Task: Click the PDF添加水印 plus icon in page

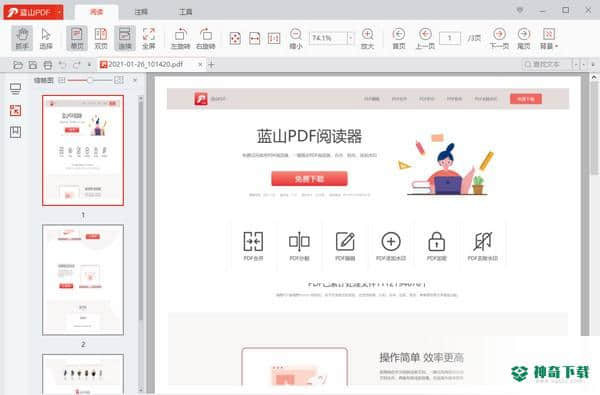Action: pos(391,242)
